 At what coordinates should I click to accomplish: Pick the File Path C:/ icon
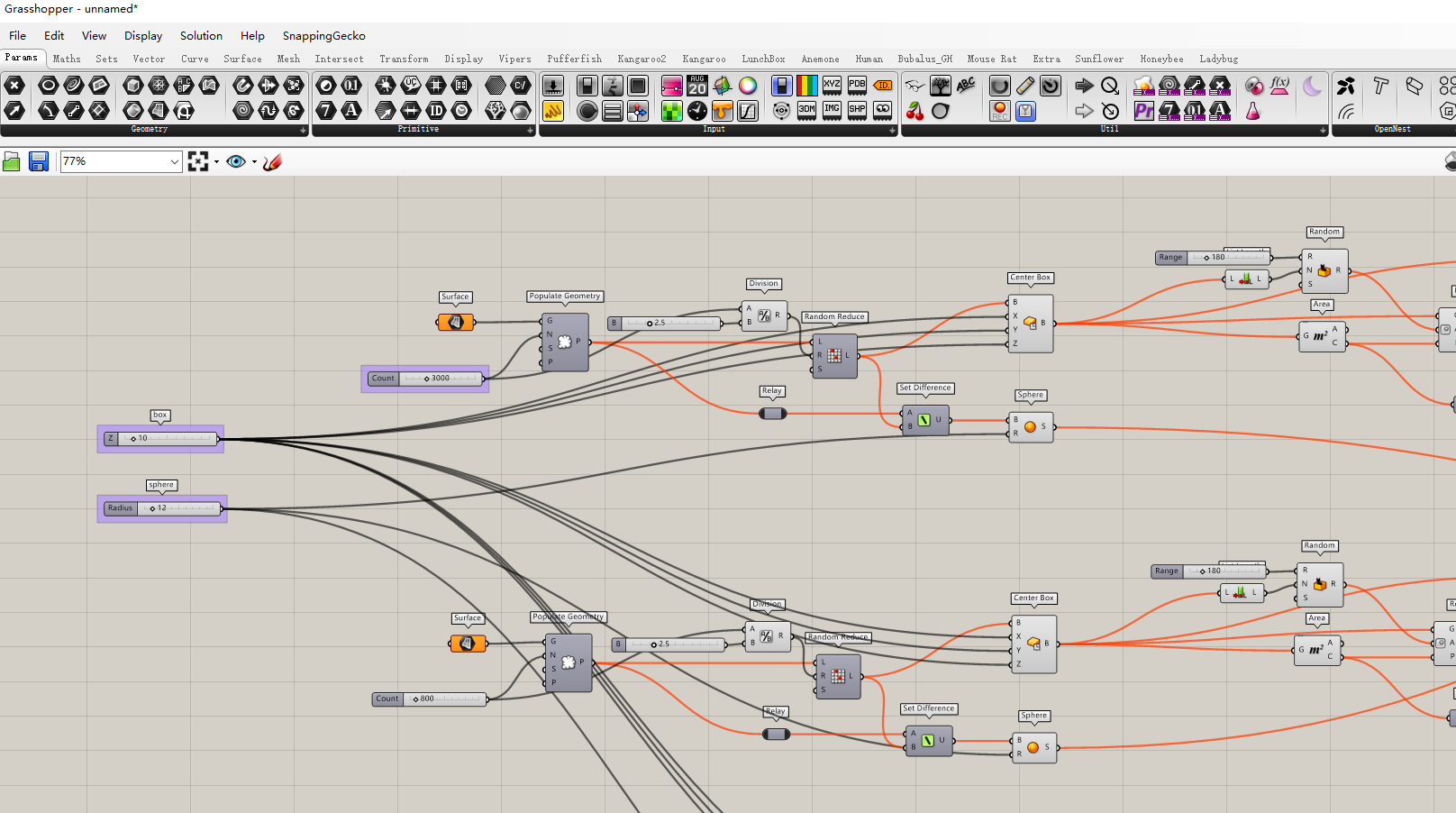pos(521,86)
